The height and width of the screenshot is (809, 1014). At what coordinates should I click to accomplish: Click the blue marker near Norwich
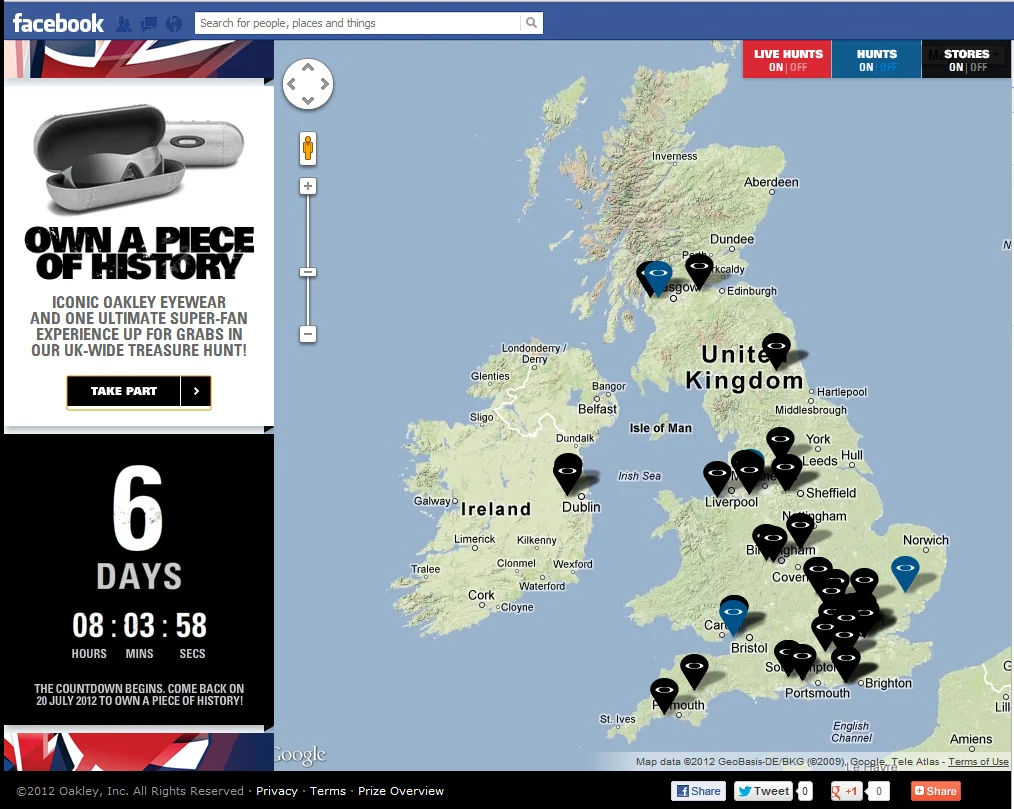pos(905,572)
